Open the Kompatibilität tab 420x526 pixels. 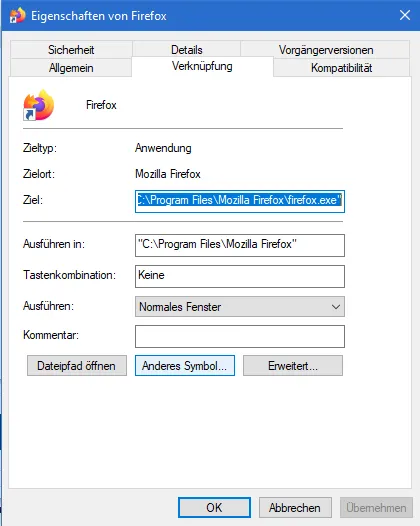pos(342,68)
